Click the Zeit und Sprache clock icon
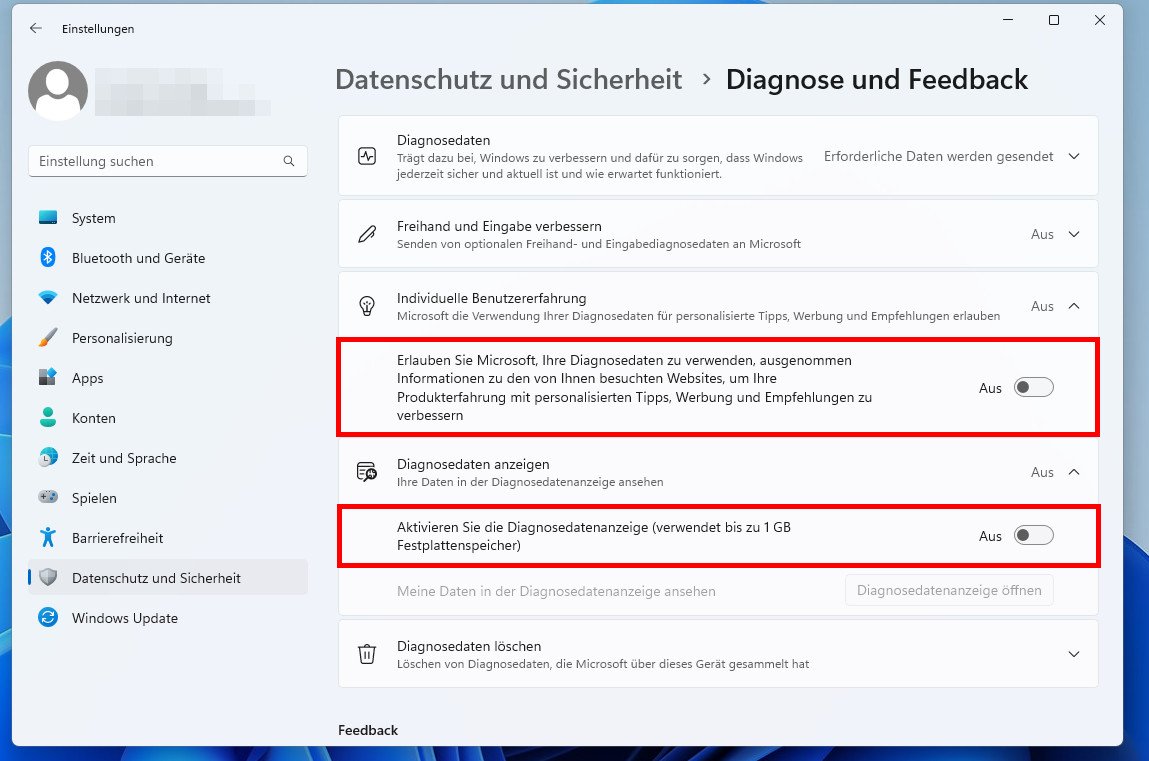Image resolution: width=1149 pixels, height=761 pixels. pos(47,458)
